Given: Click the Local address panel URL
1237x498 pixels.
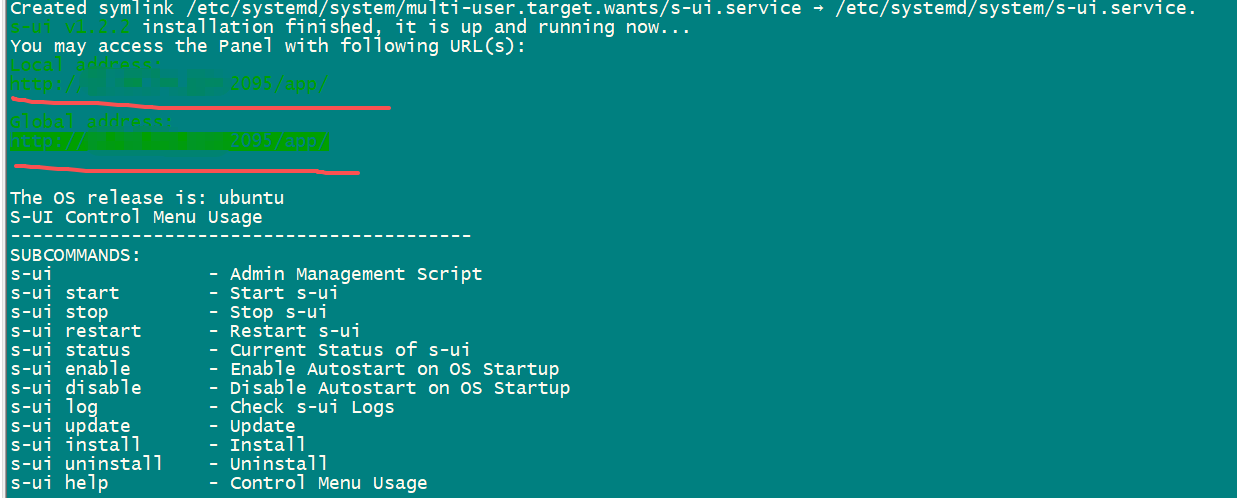Looking at the screenshot, I should (x=168, y=84).
